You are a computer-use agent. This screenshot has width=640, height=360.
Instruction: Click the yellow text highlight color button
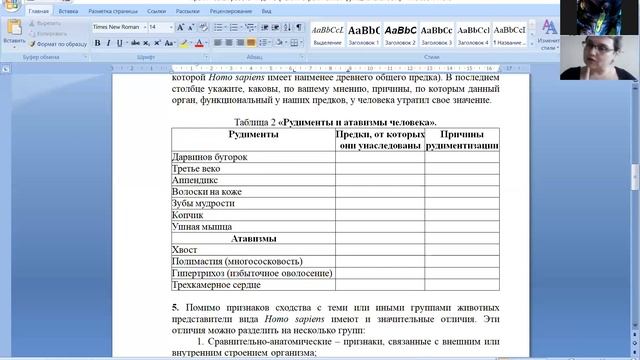pos(184,43)
